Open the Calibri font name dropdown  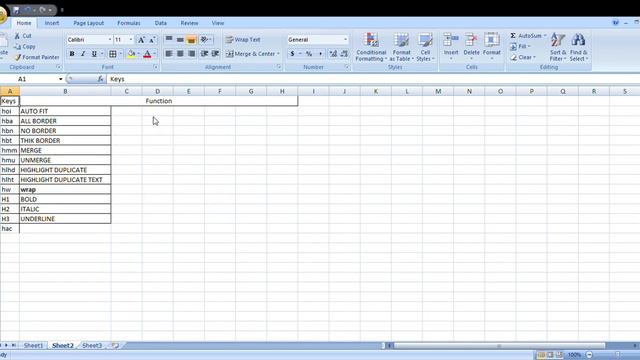[x=109, y=40]
